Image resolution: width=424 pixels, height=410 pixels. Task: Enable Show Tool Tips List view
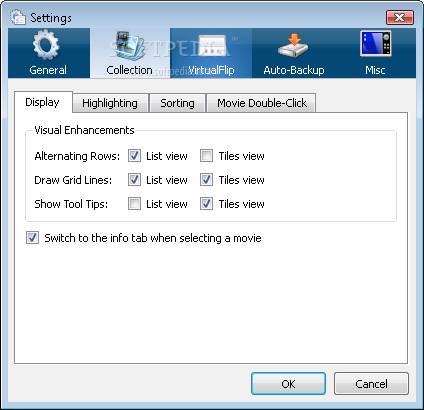pyautogui.click(x=134, y=204)
